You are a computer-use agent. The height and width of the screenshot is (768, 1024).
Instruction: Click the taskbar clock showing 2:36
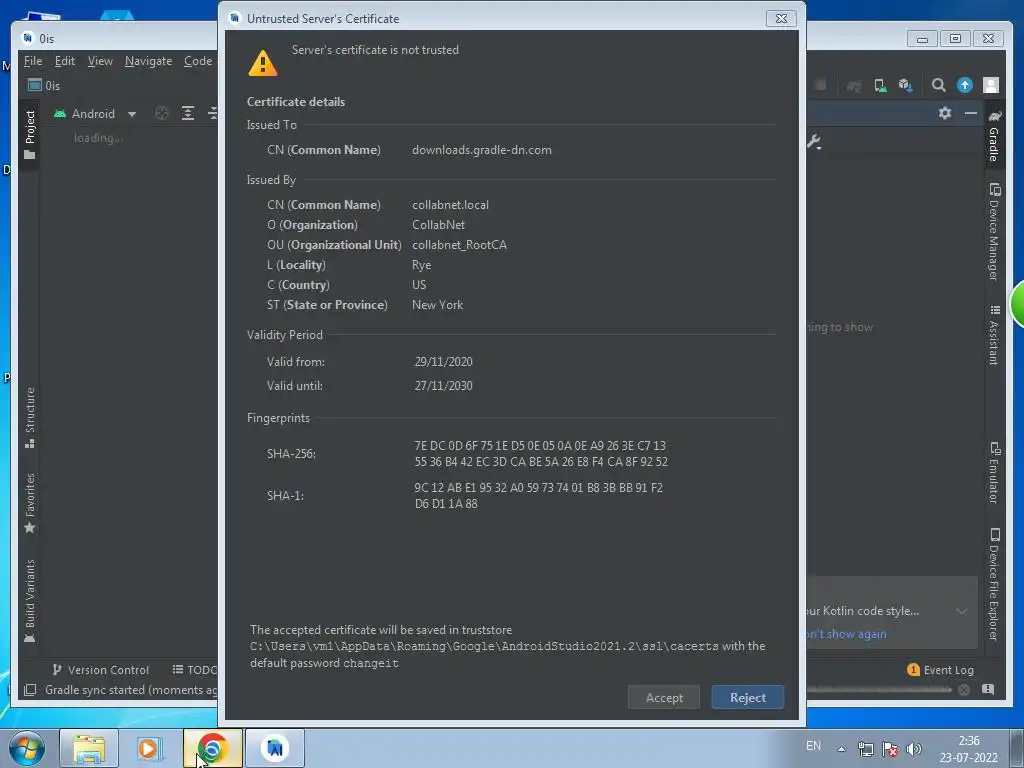tap(968, 749)
